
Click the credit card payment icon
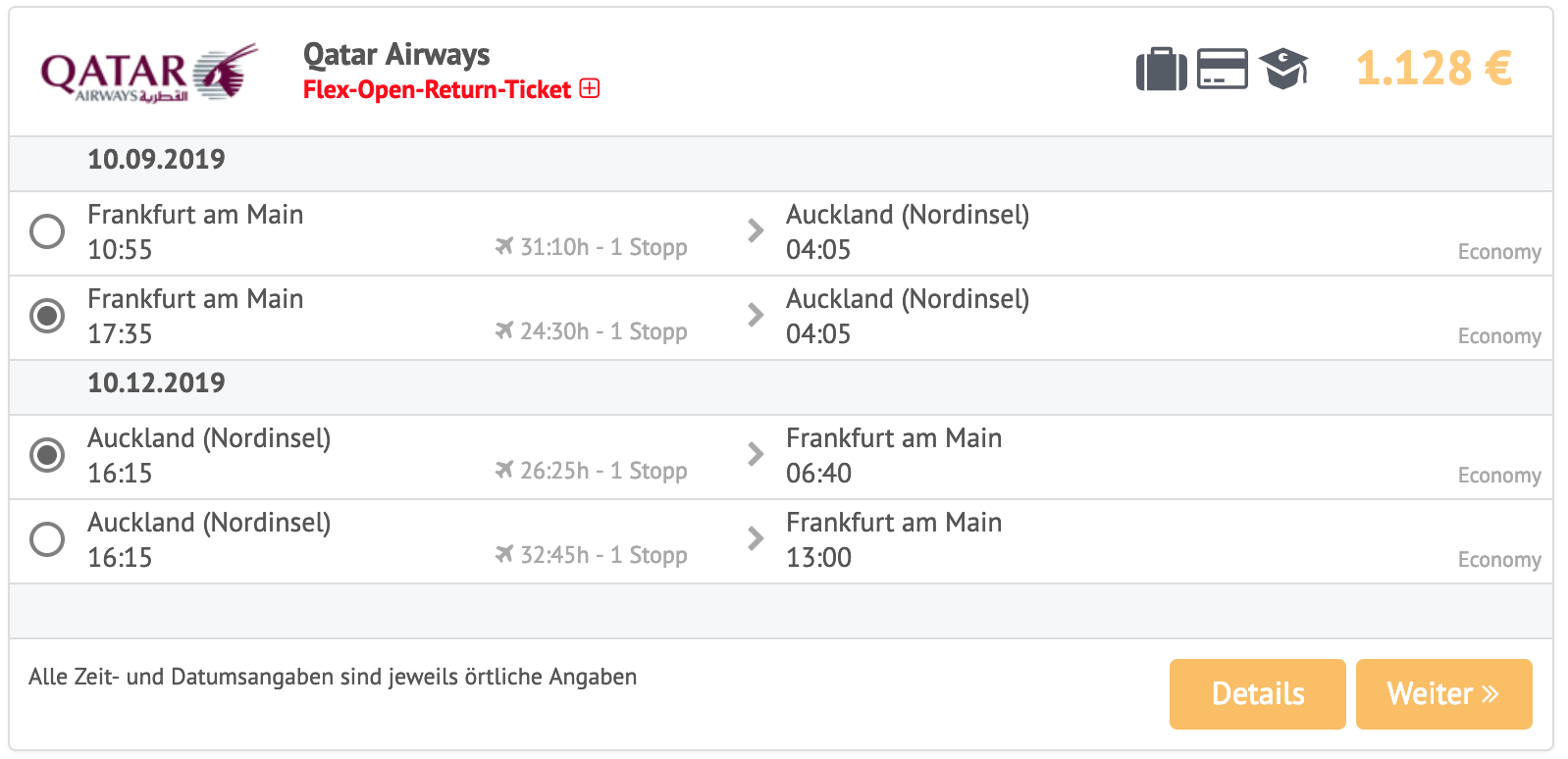pos(1223,69)
